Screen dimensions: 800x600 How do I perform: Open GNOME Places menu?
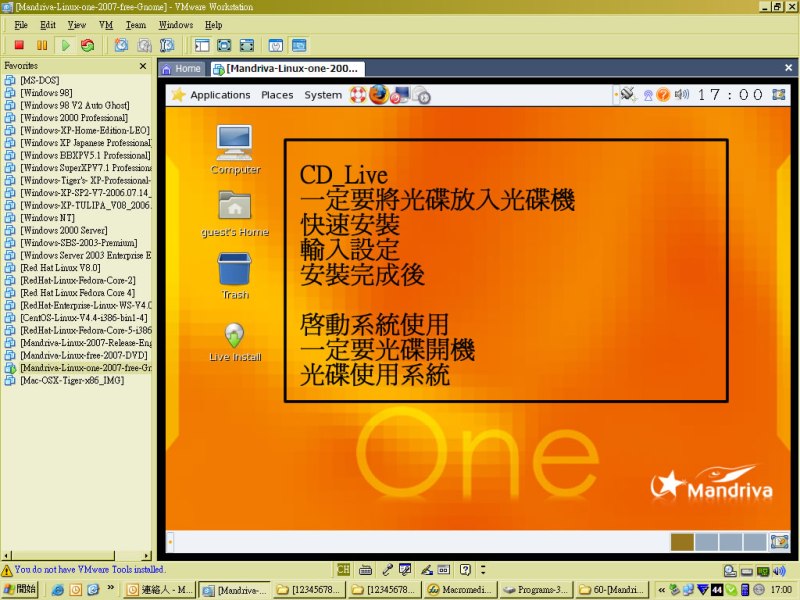click(x=277, y=95)
